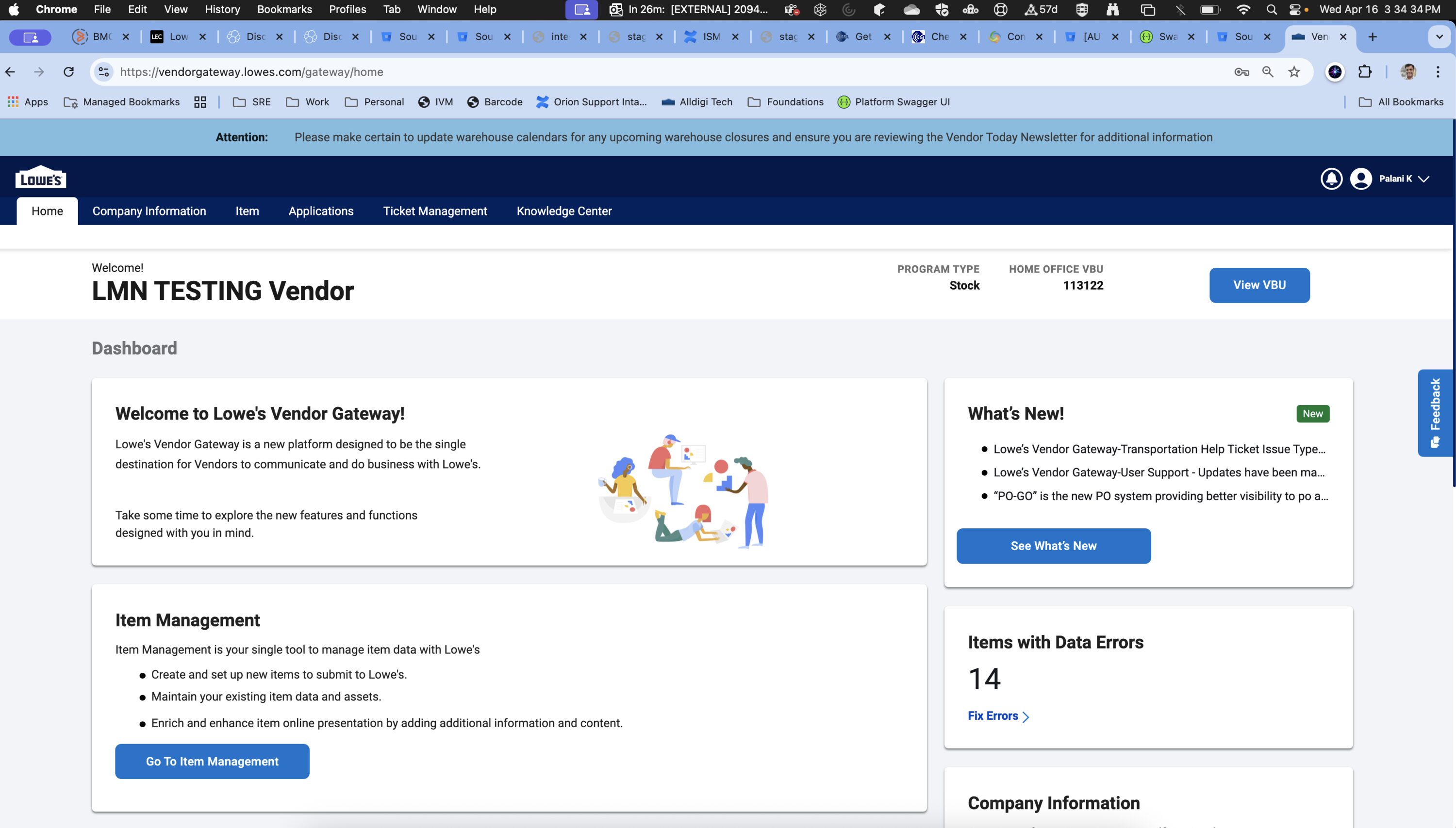Open the Knowledge Center nav tab
The image size is (1456, 828).
[x=564, y=211]
